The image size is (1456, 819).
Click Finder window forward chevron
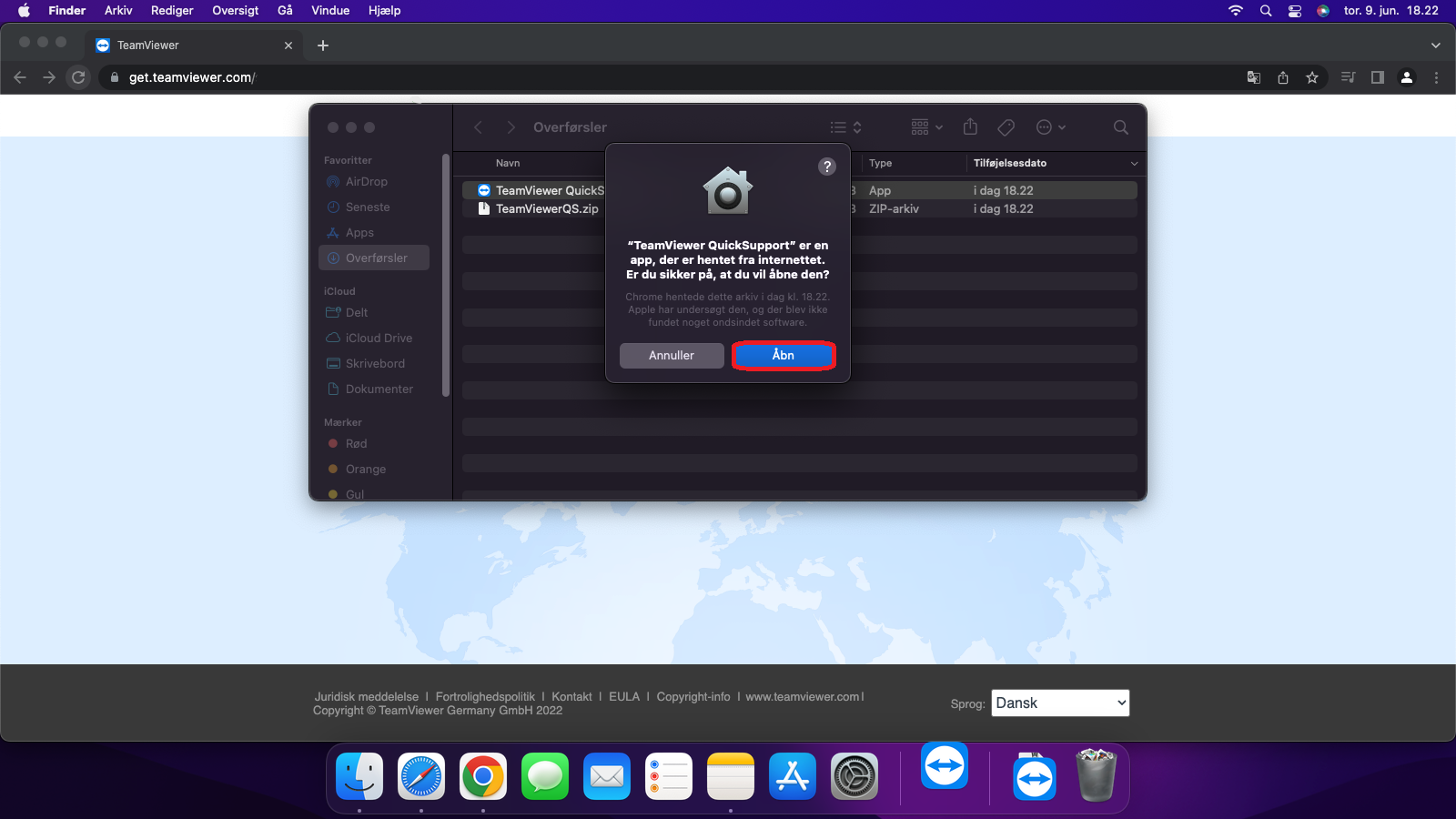(x=511, y=127)
